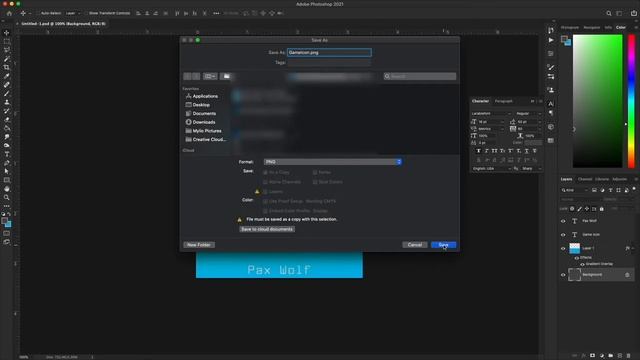Toggle the Alpha Channels checkbox

point(265,182)
